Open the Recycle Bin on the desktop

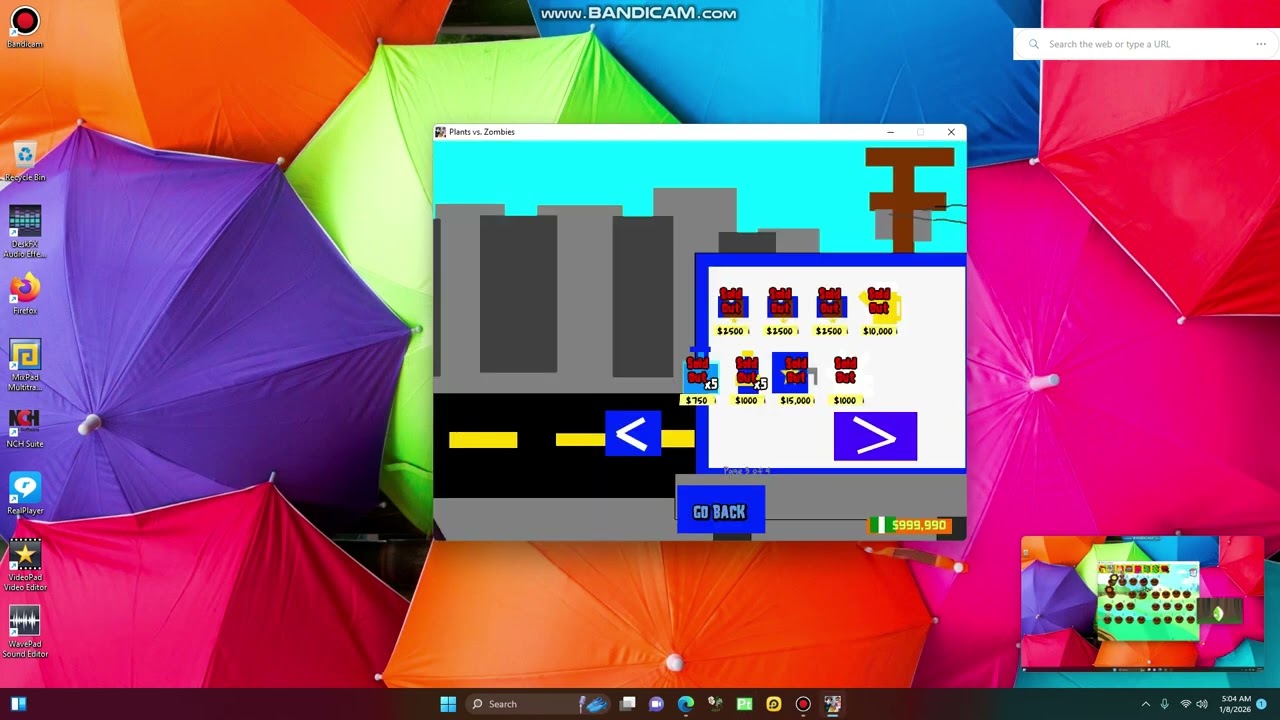click(25, 162)
